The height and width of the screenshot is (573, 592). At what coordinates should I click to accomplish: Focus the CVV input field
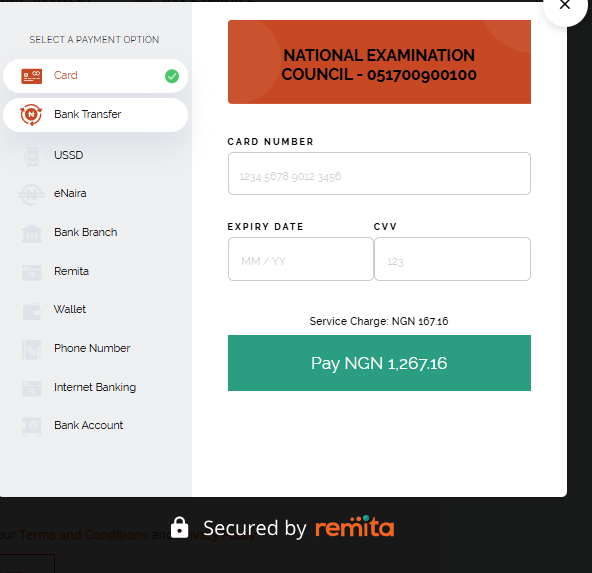pos(452,259)
